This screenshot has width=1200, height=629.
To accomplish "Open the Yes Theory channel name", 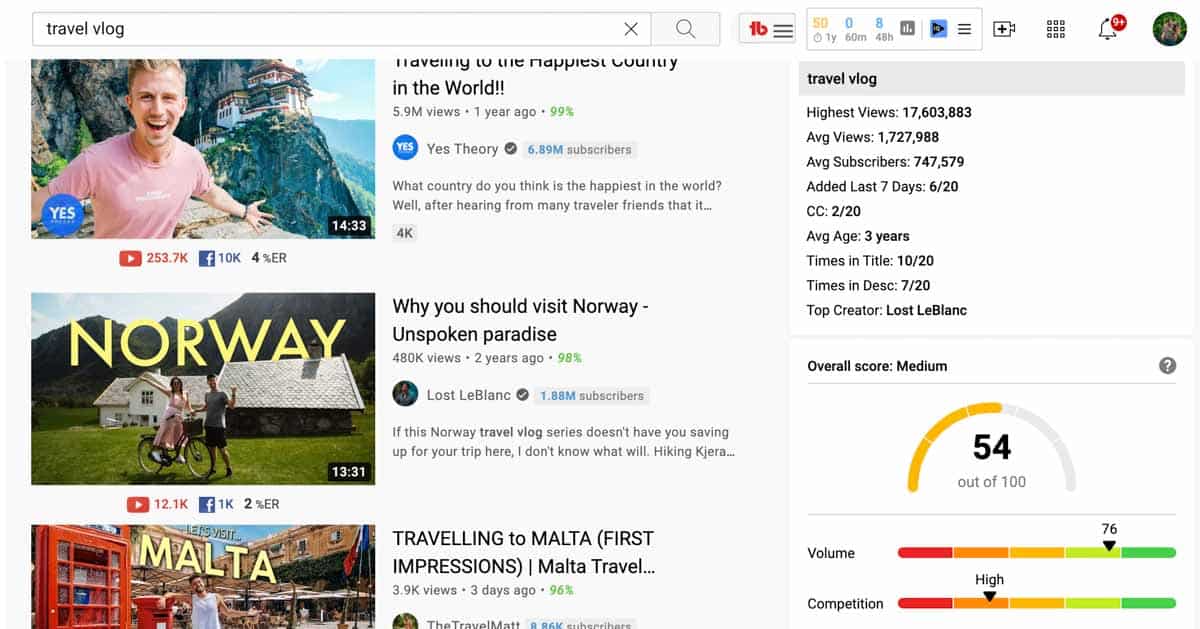I will point(462,149).
